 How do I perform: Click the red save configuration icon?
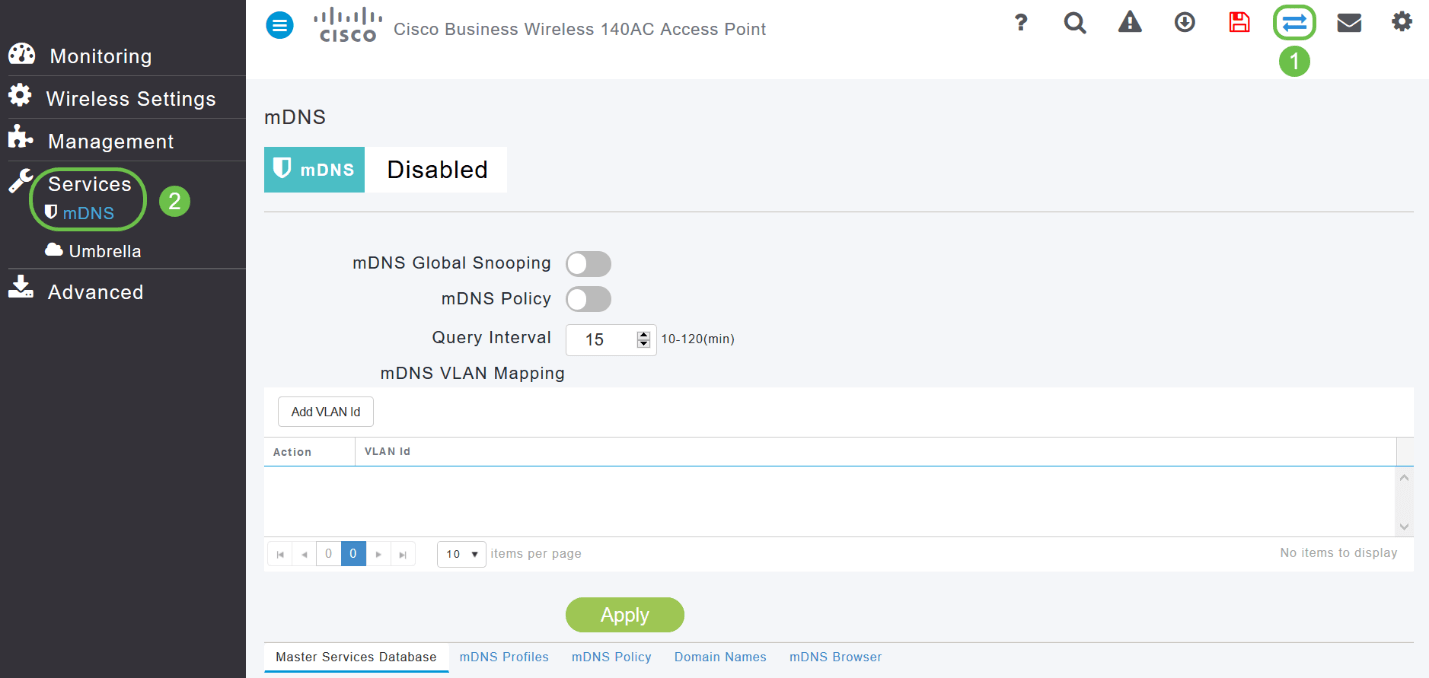click(x=1239, y=22)
